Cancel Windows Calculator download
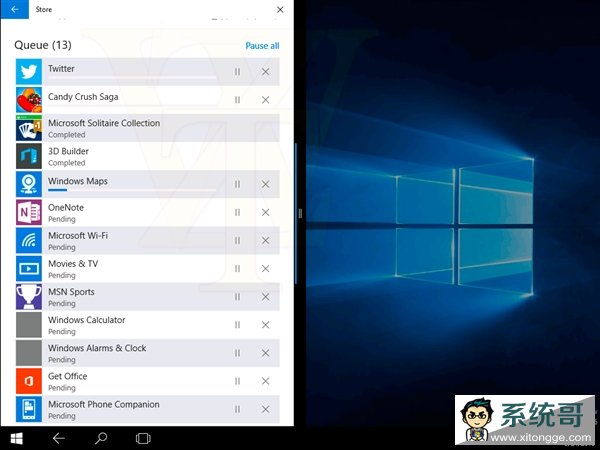The image size is (600, 450). (x=265, y=325)
